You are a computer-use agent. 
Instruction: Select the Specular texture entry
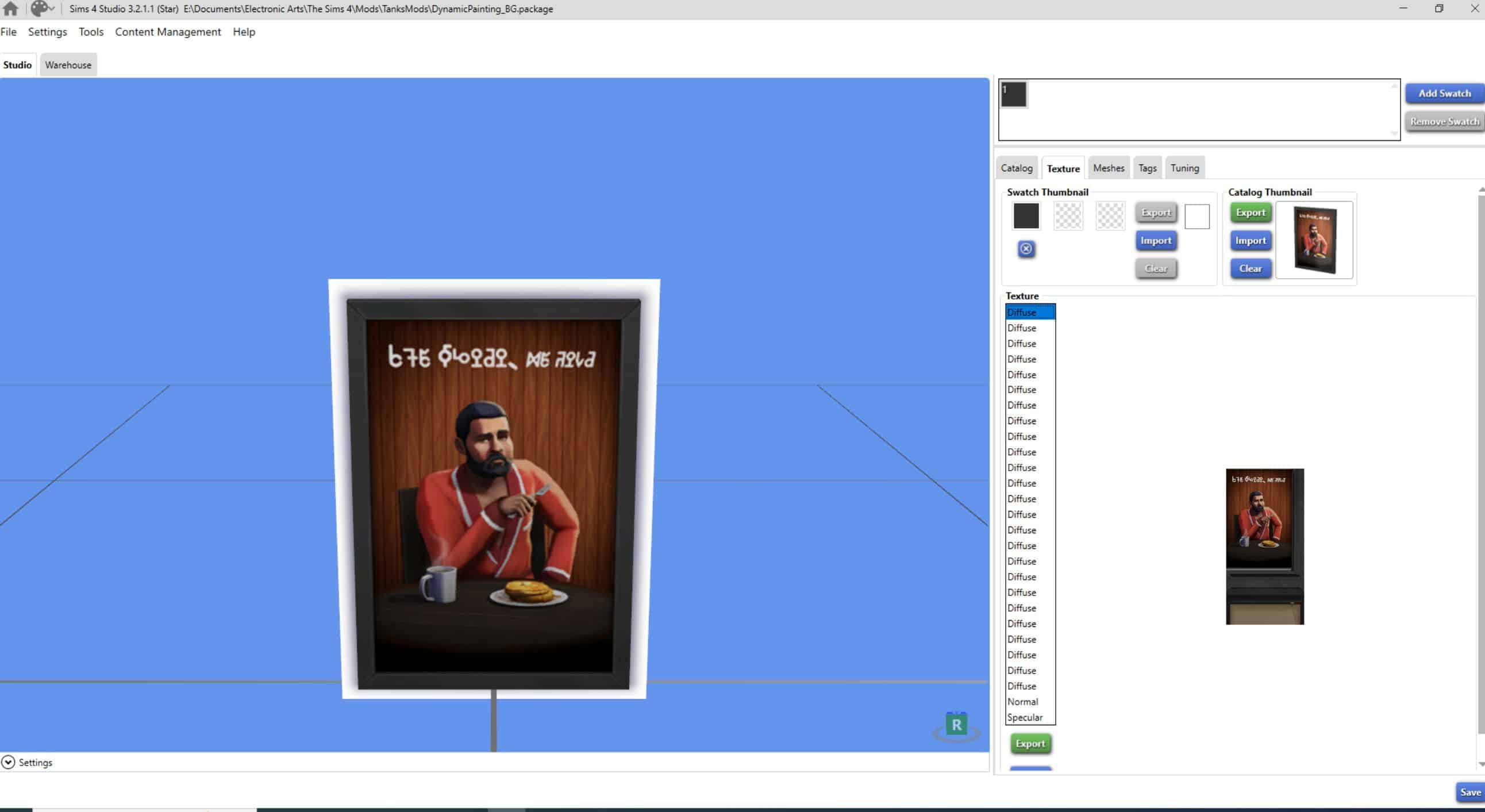click(1025, 718)
